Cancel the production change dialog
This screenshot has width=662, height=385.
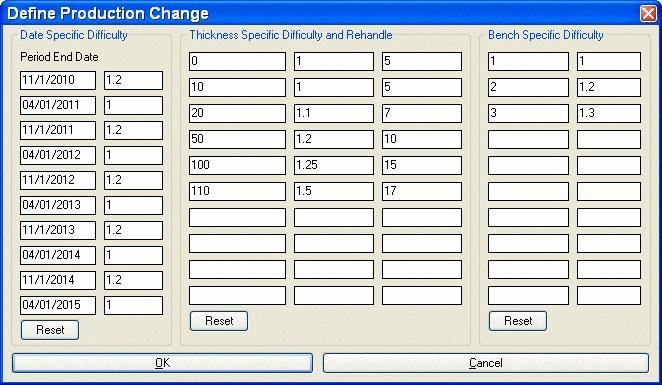click(486, 363)
